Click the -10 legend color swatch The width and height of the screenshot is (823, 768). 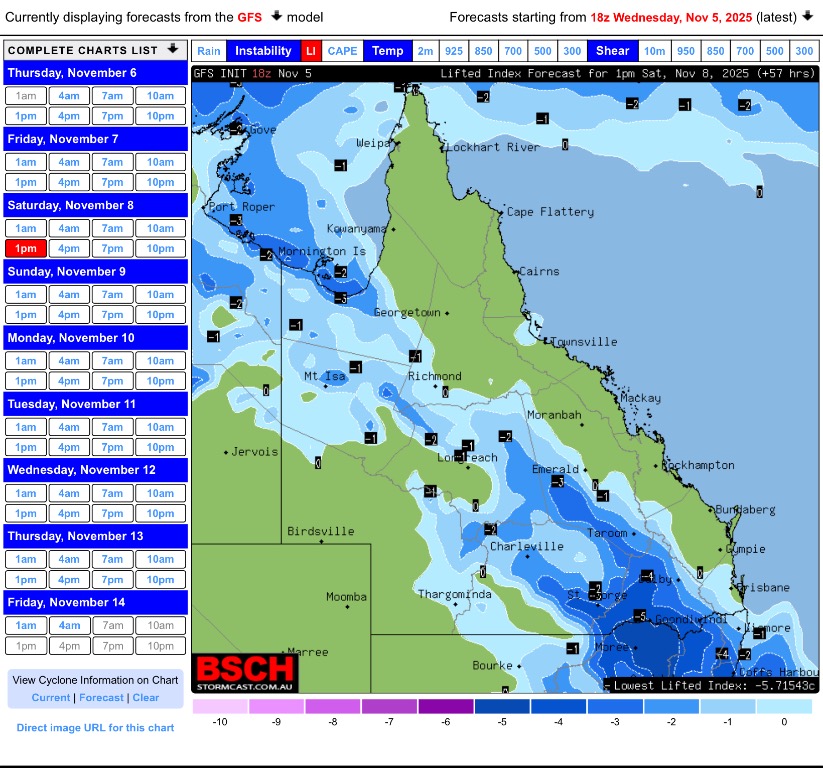pyautogui.click(x=220, y=705)
